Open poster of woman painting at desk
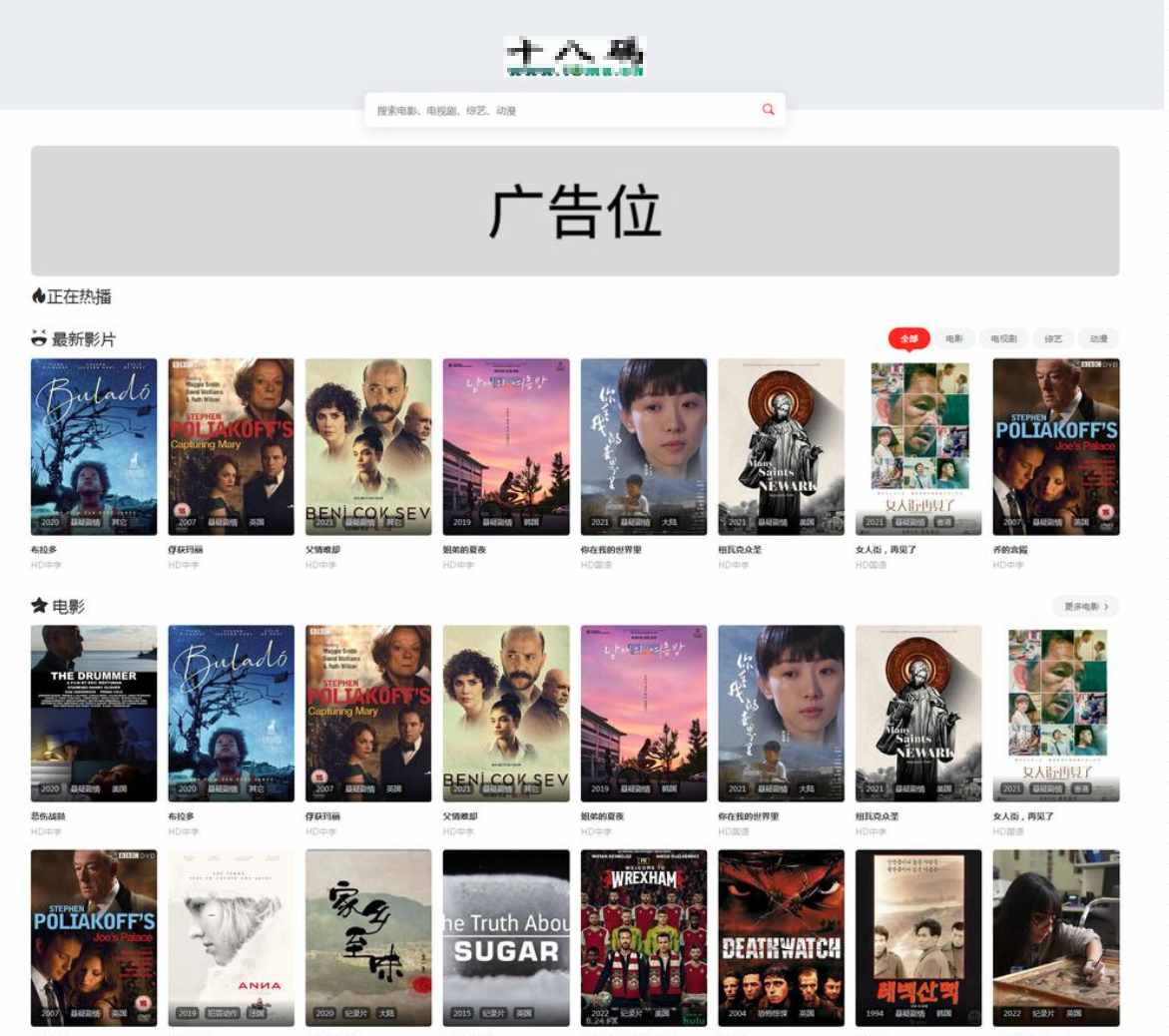Image resolution: width=1169 pixels, height=1036 pixels. [1056, 937]
